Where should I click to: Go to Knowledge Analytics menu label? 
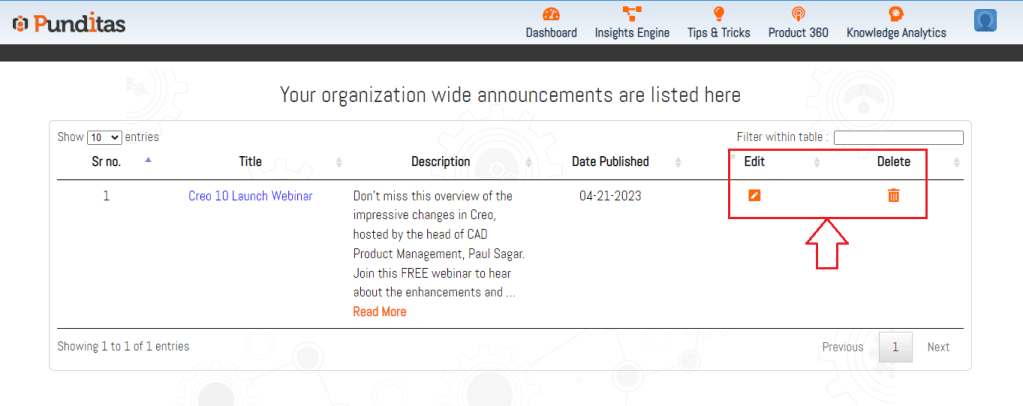[896, 33]
